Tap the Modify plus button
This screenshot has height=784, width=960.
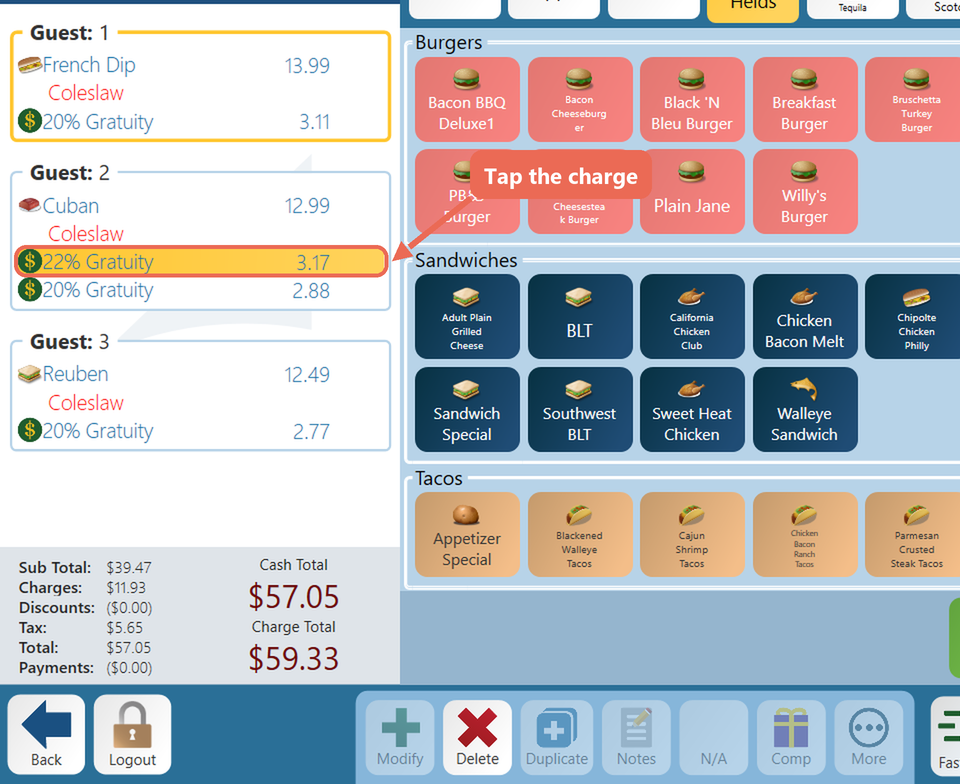click(x=400, y=737)
